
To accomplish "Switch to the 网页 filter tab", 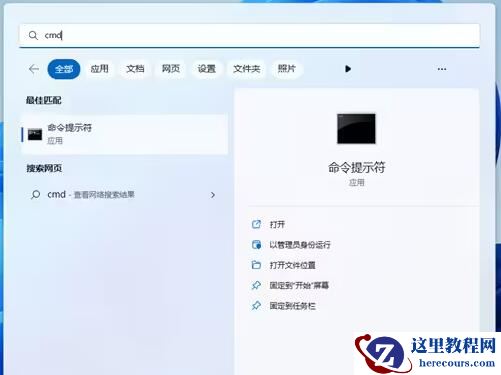I will 171,69.
